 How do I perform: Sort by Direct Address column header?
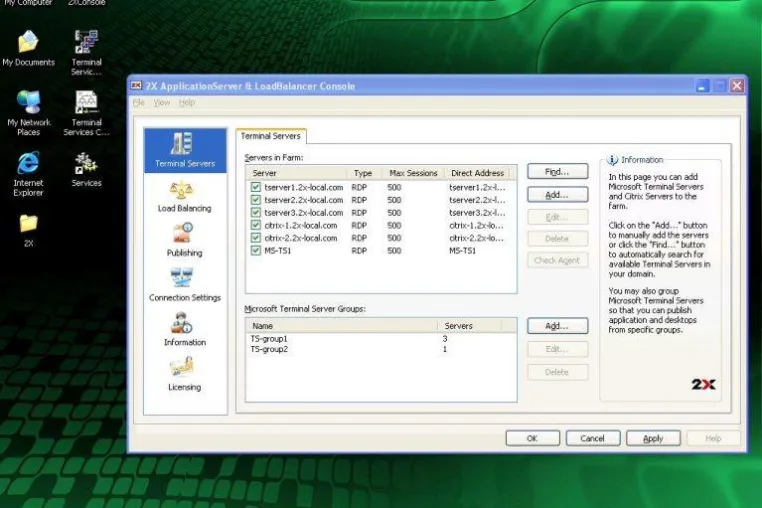477,173
